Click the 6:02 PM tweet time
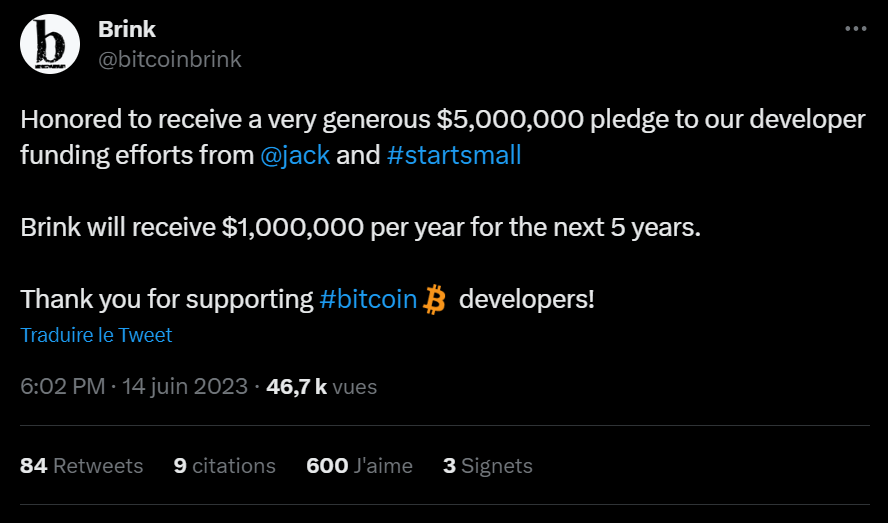This screenshot has width=888, height=523. pos(63,386)
